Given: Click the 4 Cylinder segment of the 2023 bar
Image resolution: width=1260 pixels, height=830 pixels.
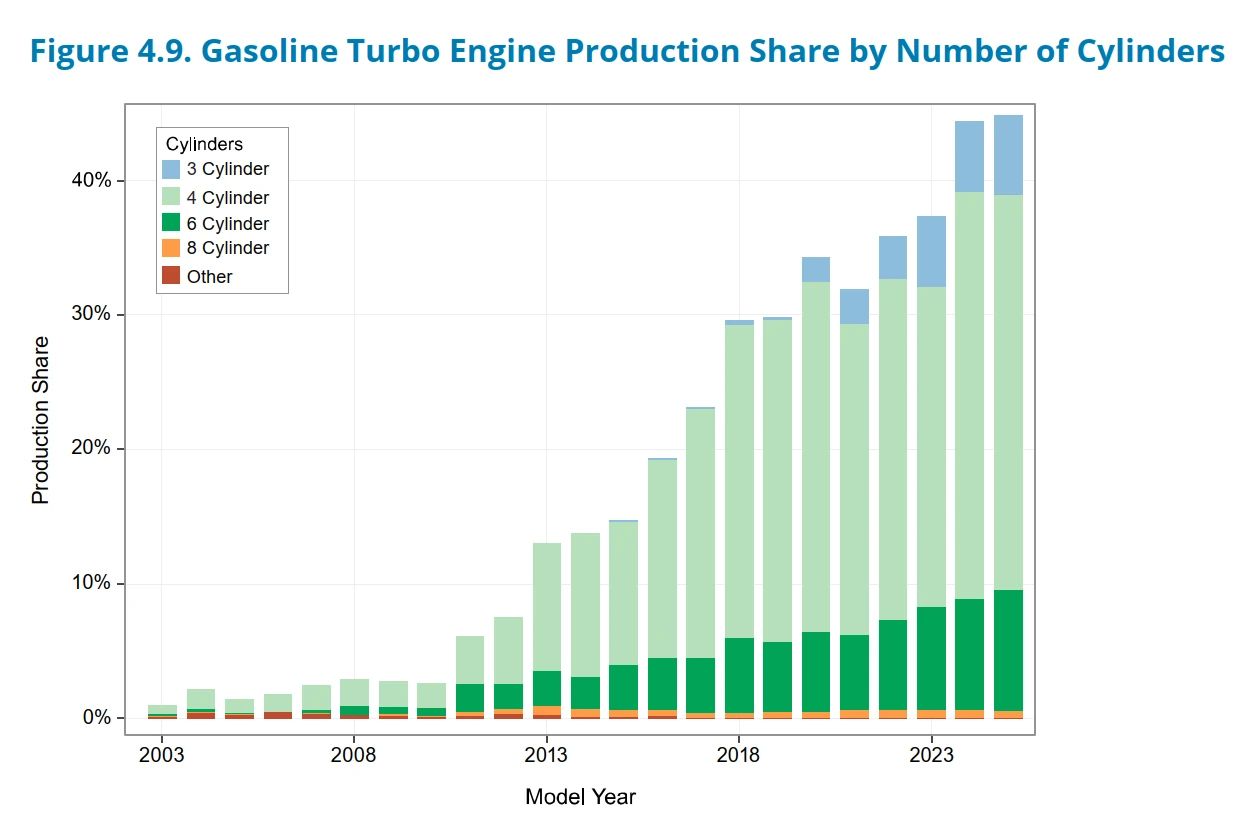Looking at the screenshot, I should [x=931, y=447].
